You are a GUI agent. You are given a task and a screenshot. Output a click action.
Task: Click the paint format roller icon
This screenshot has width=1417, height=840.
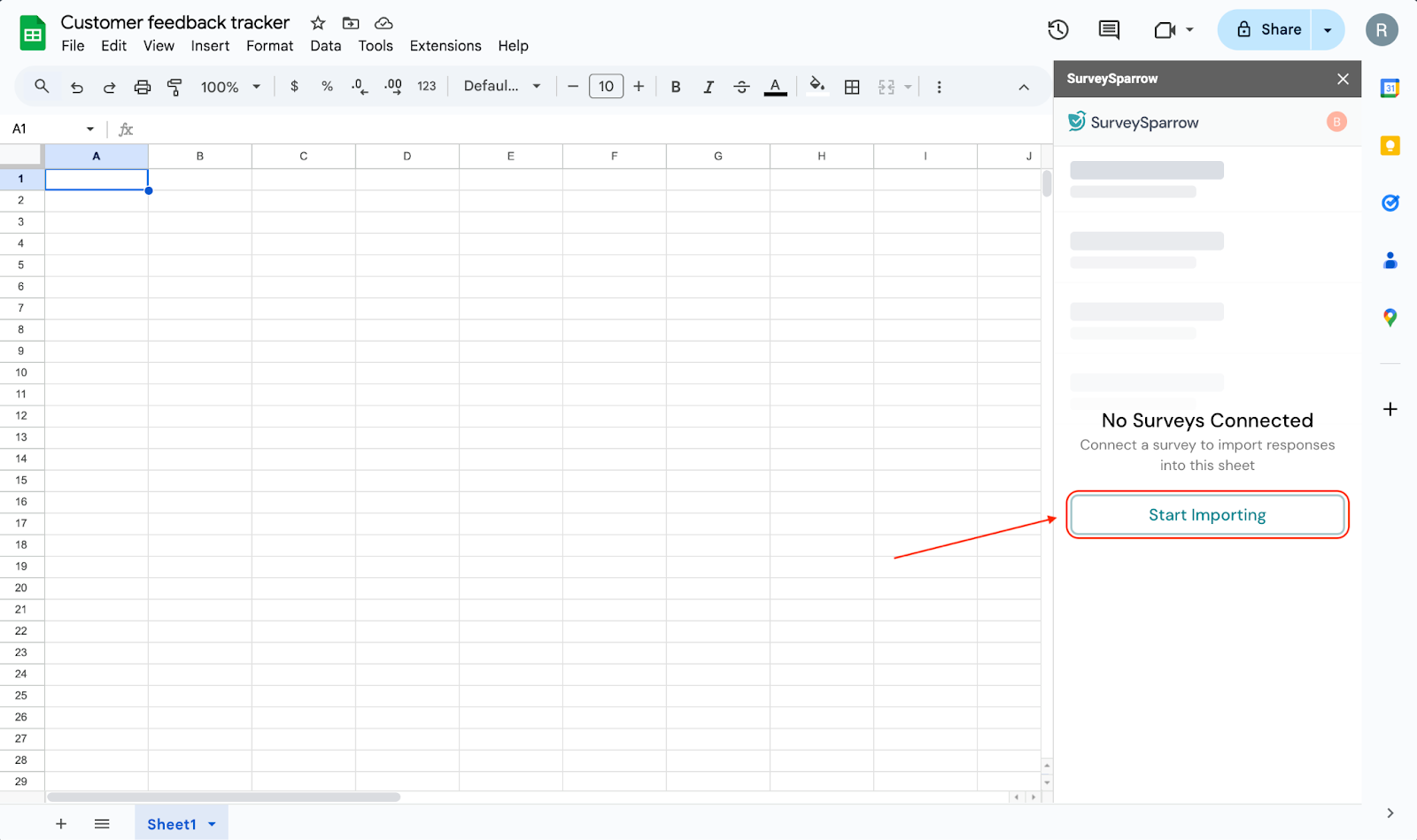(x=174, y=87)
